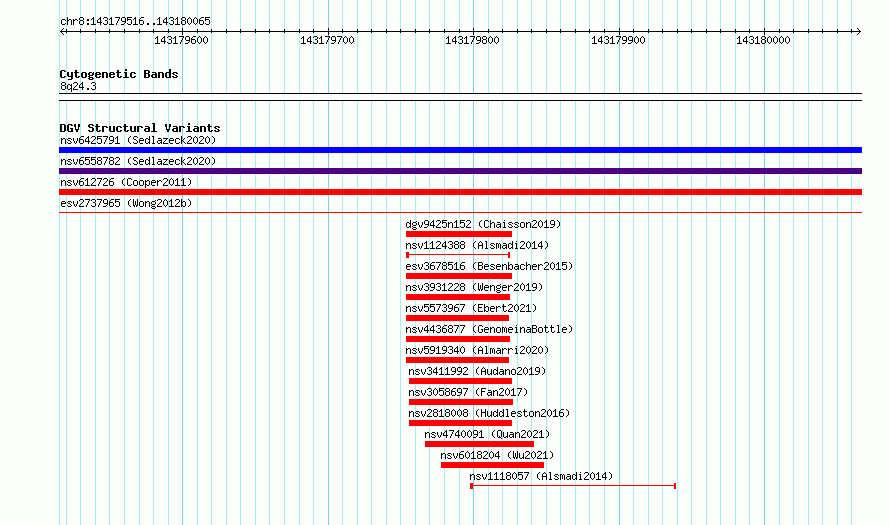Click ruler position 143179600
Image resolution: width=890 pixels, height=525 pixels.
pyautogui.click(x=182, y=40)
